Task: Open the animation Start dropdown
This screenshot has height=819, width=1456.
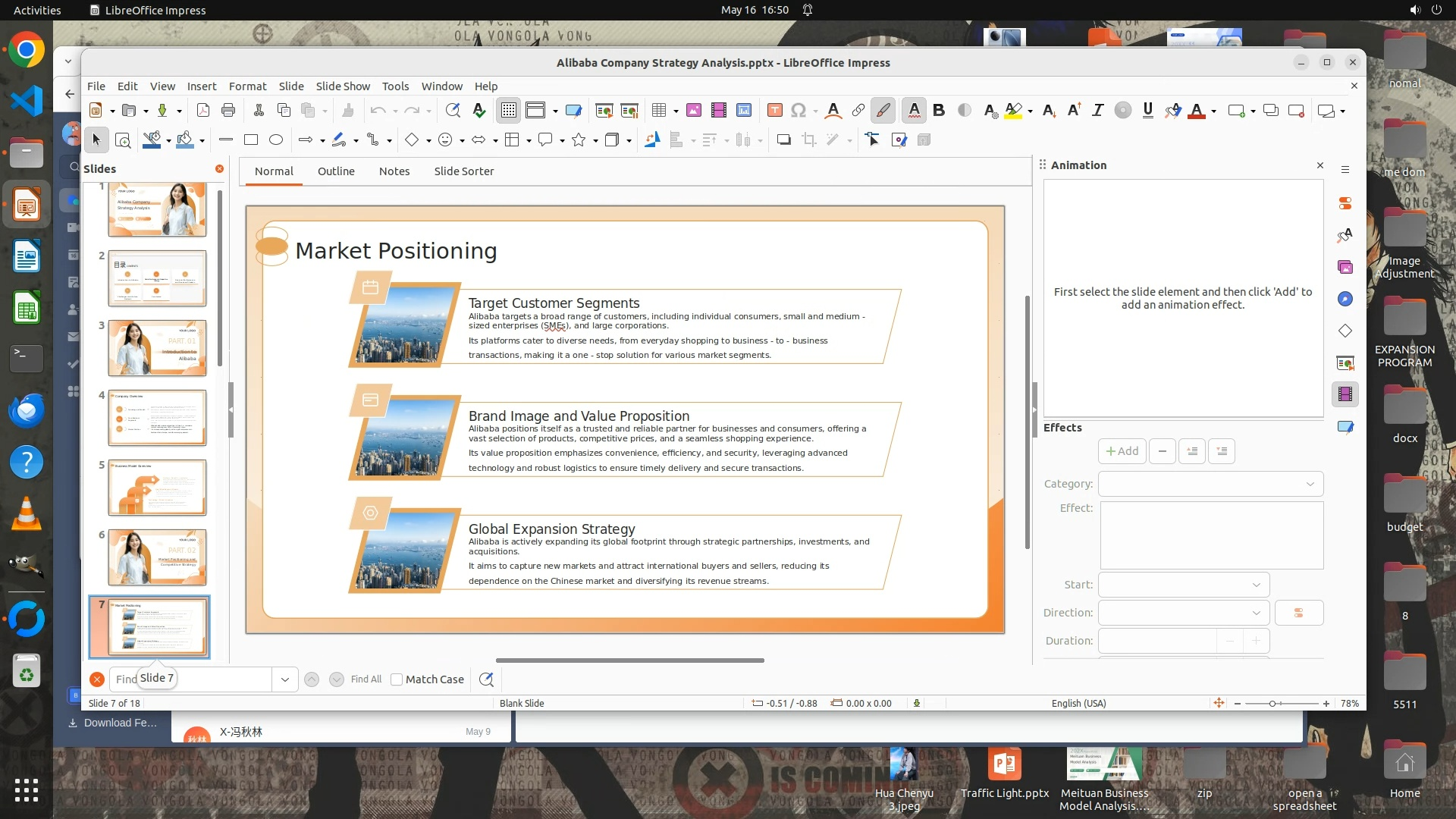Action: point(1183,585)
